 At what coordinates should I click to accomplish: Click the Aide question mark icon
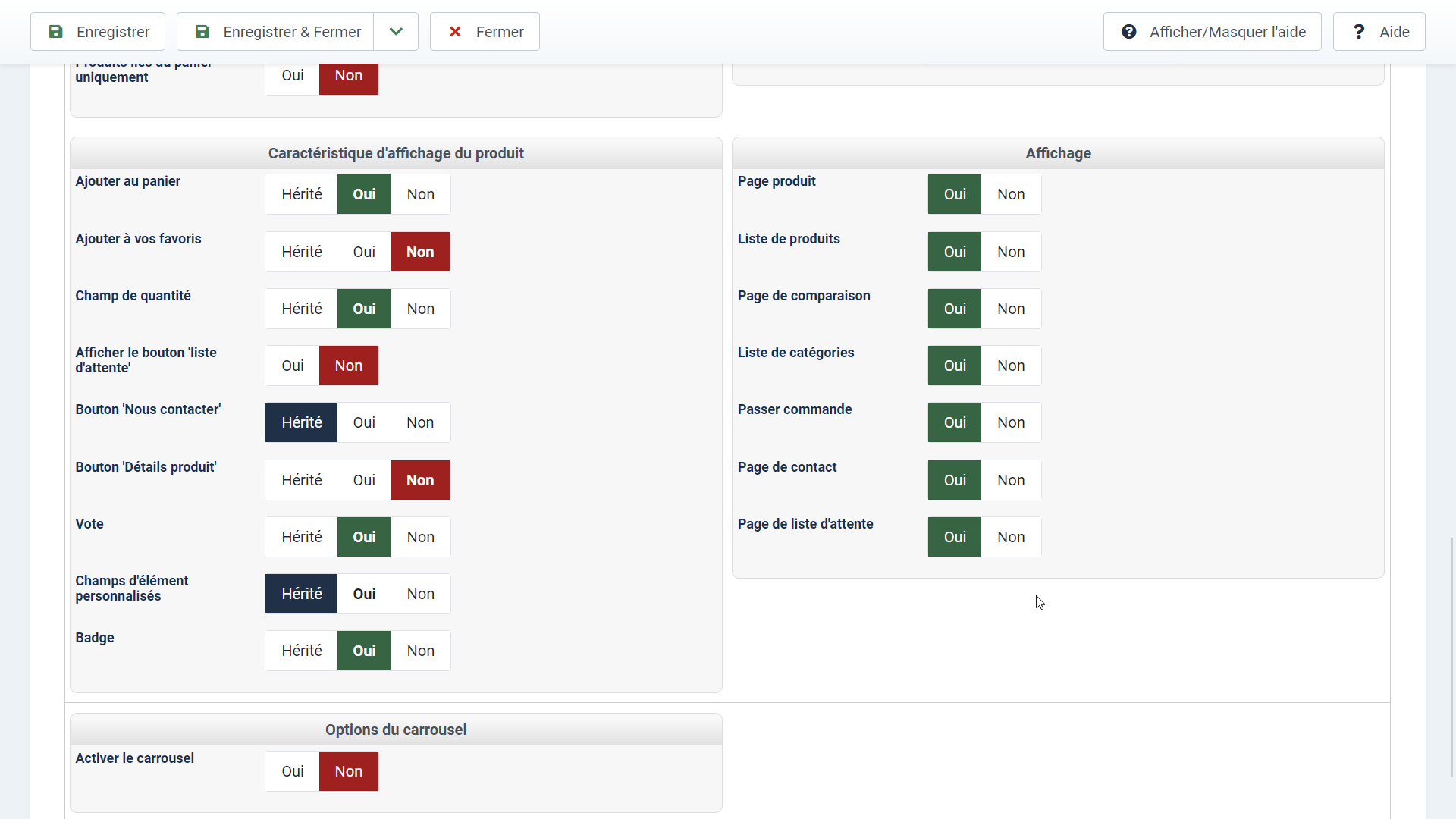point(1359,32)
